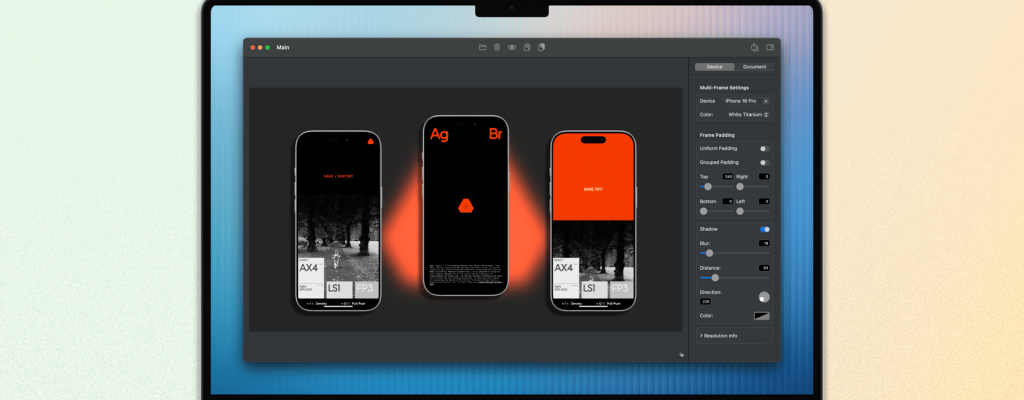Expand the Resolution Info section
Image resolution: width=1024 pixels, height=400 pixels.
tap(720, 336)
